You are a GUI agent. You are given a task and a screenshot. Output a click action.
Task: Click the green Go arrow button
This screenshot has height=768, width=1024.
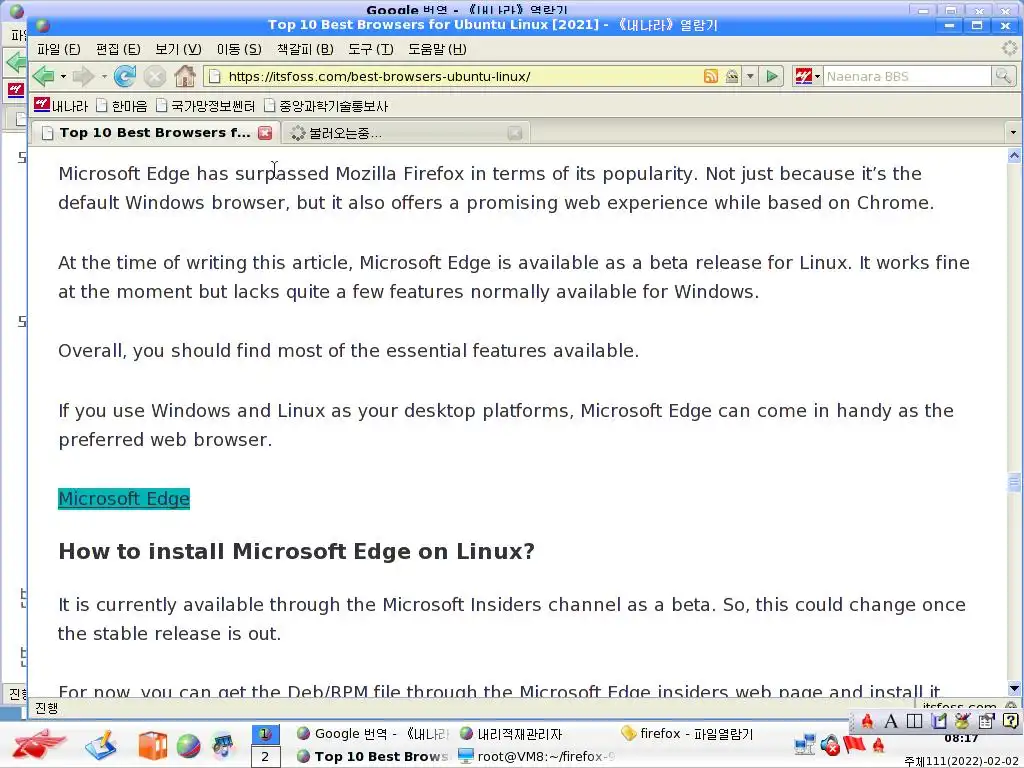[x=772, y=76]
